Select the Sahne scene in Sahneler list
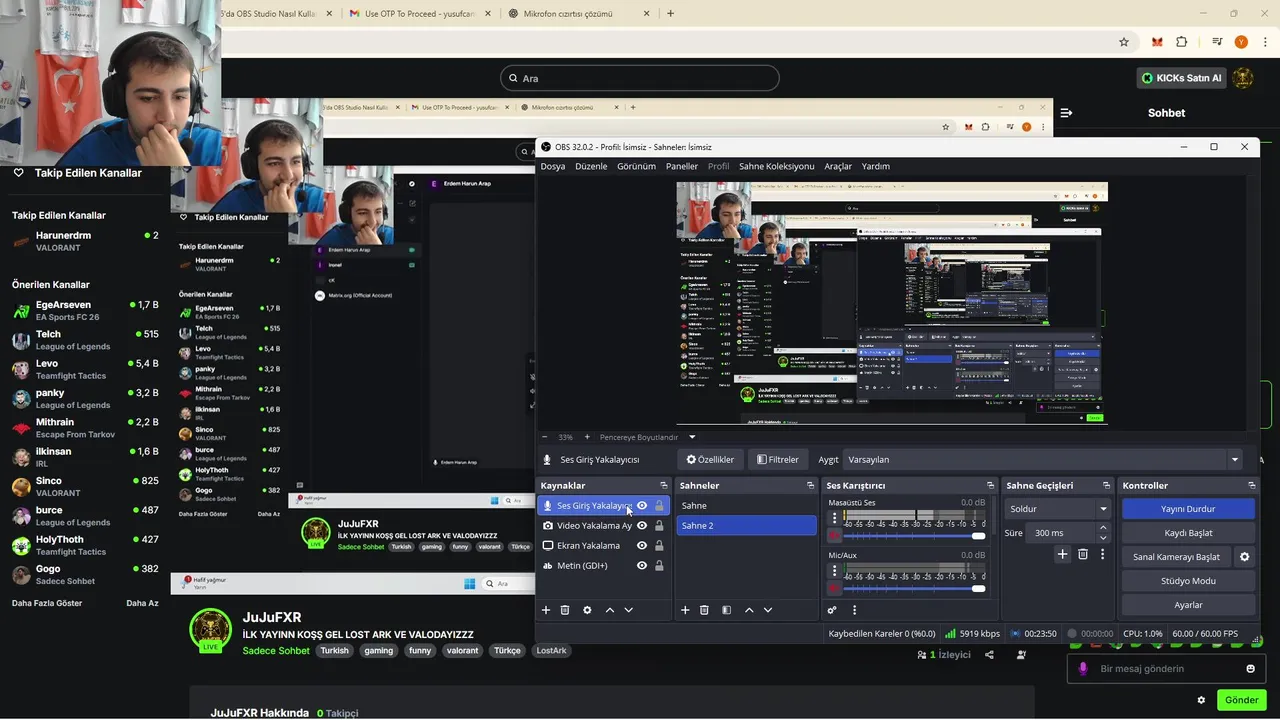Viewport: 1280px width, 720px height. click(x=746, y=506)
